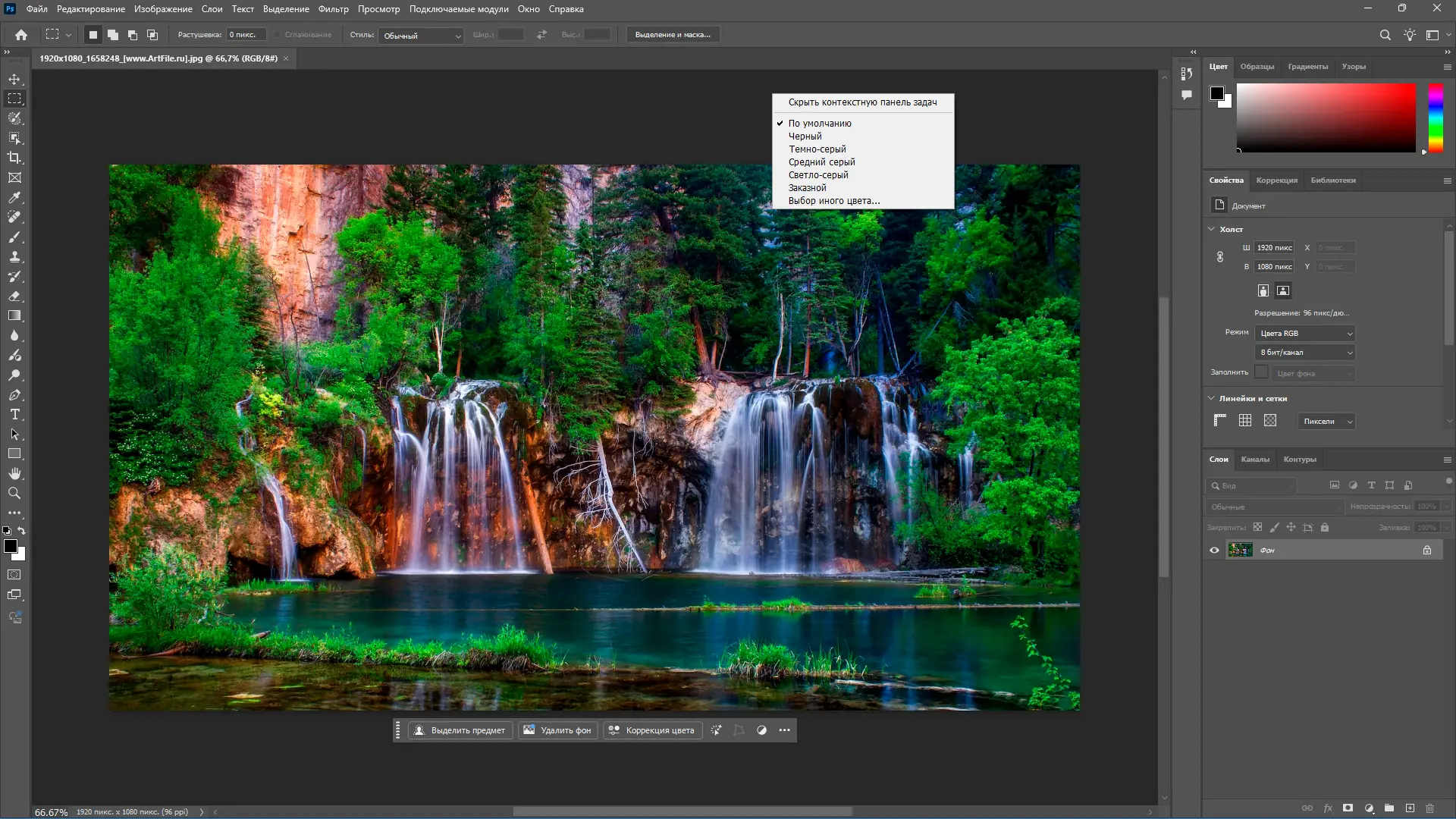Click the rainbow hue slider strip
1456x819 pixels.
pos(1436,118)
